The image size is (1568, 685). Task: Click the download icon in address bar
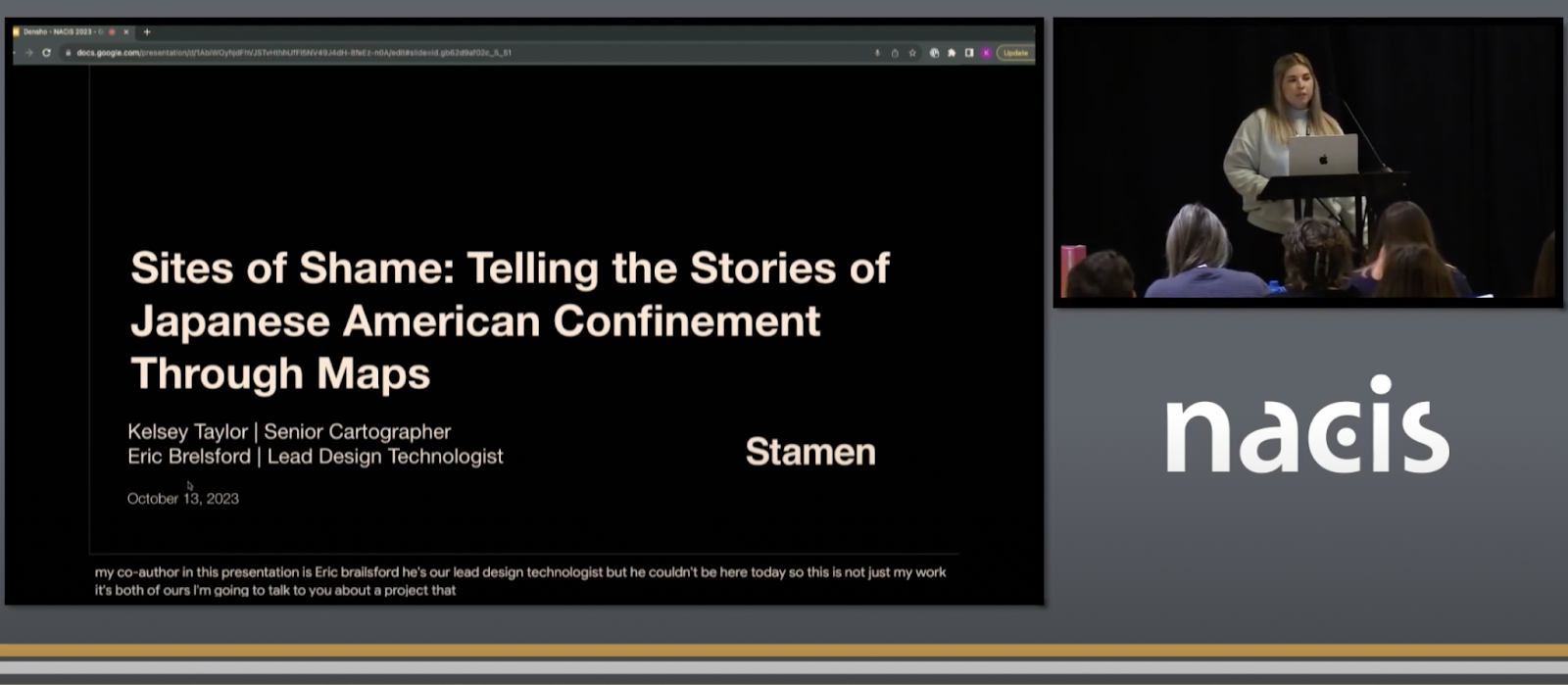coord(877,53)
